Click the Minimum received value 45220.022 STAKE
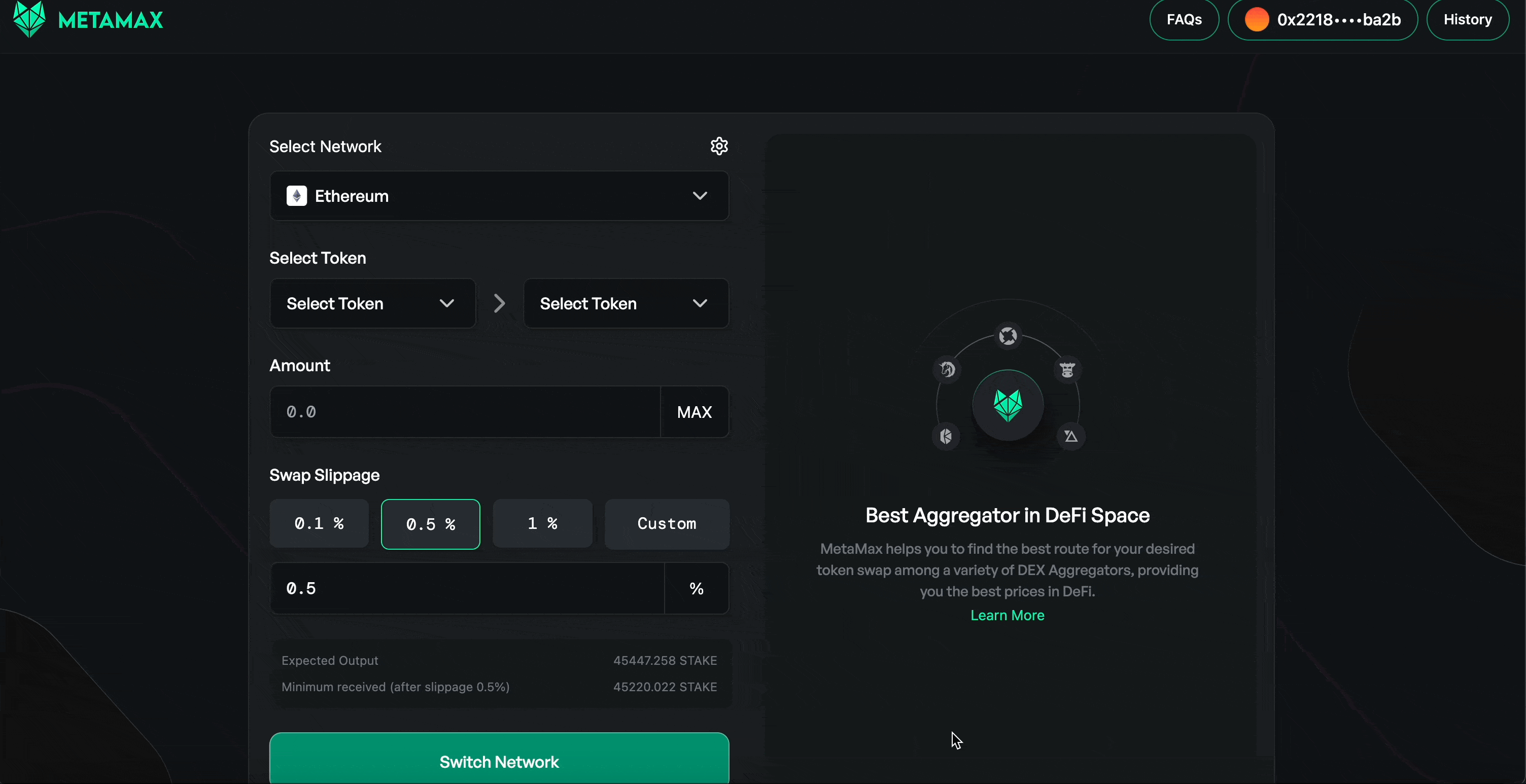 pos(665,688)
